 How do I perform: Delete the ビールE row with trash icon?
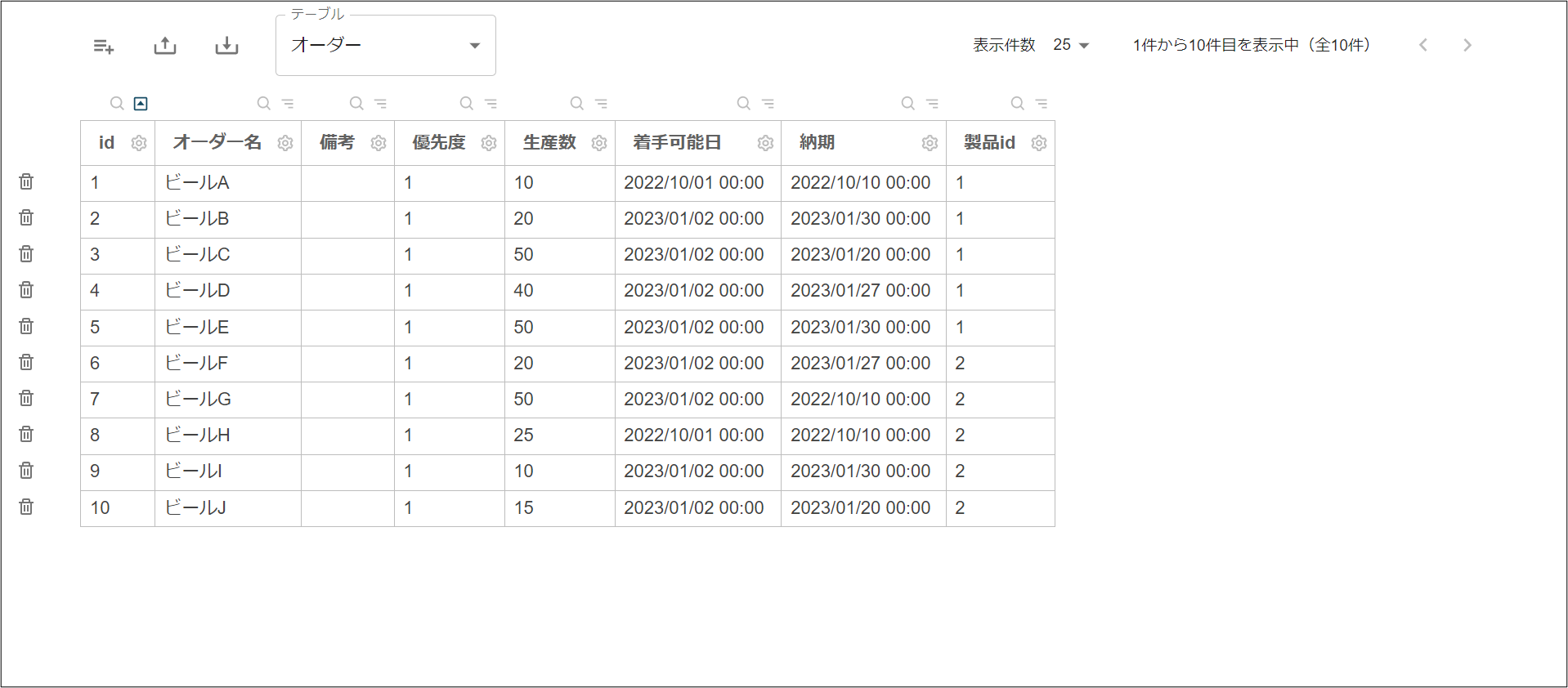26,326
